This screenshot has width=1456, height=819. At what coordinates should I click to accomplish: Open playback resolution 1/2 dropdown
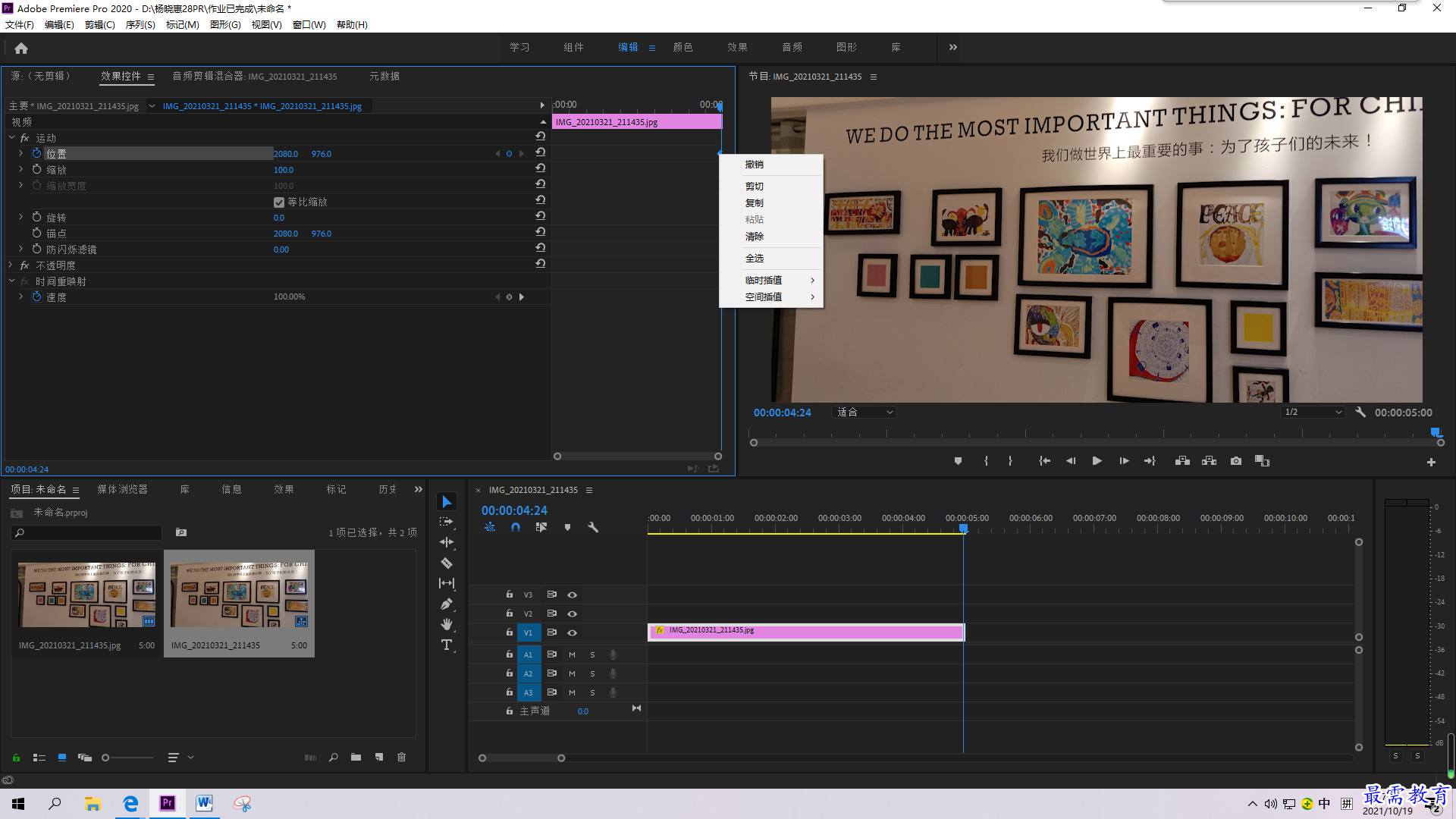point(1312,412)
